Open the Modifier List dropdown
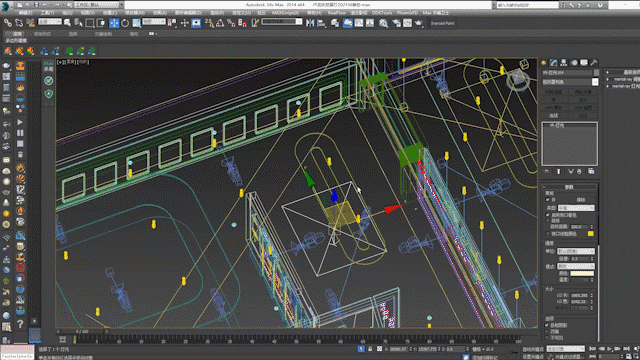The height and width of the screenshot is (360, 640). point(570,82)
